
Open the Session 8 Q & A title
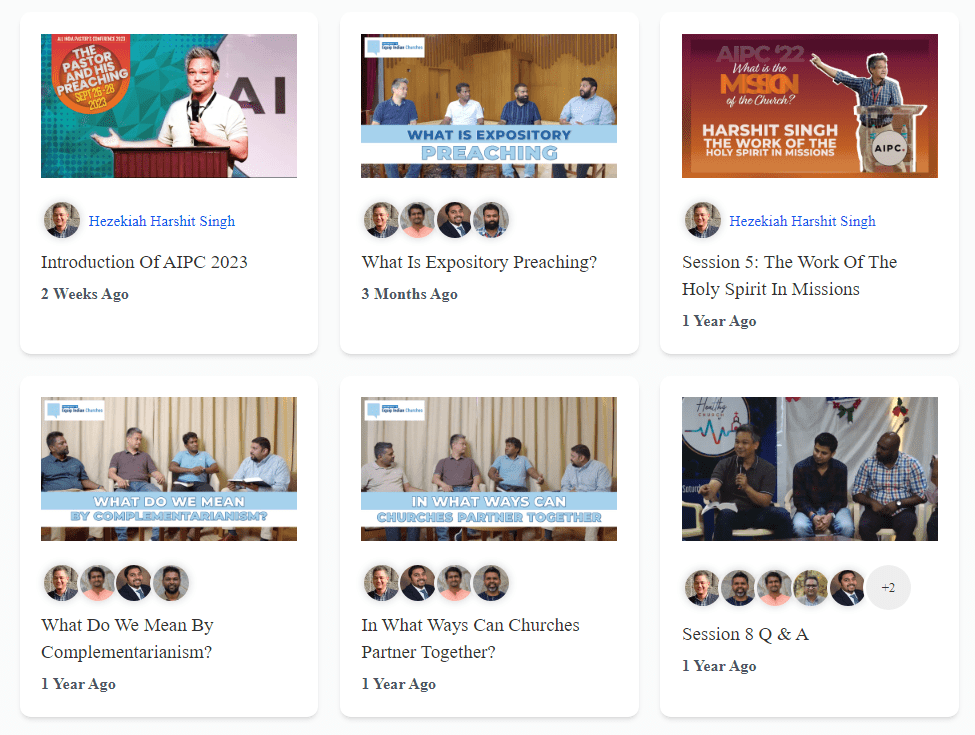click(x=745, y=634)
